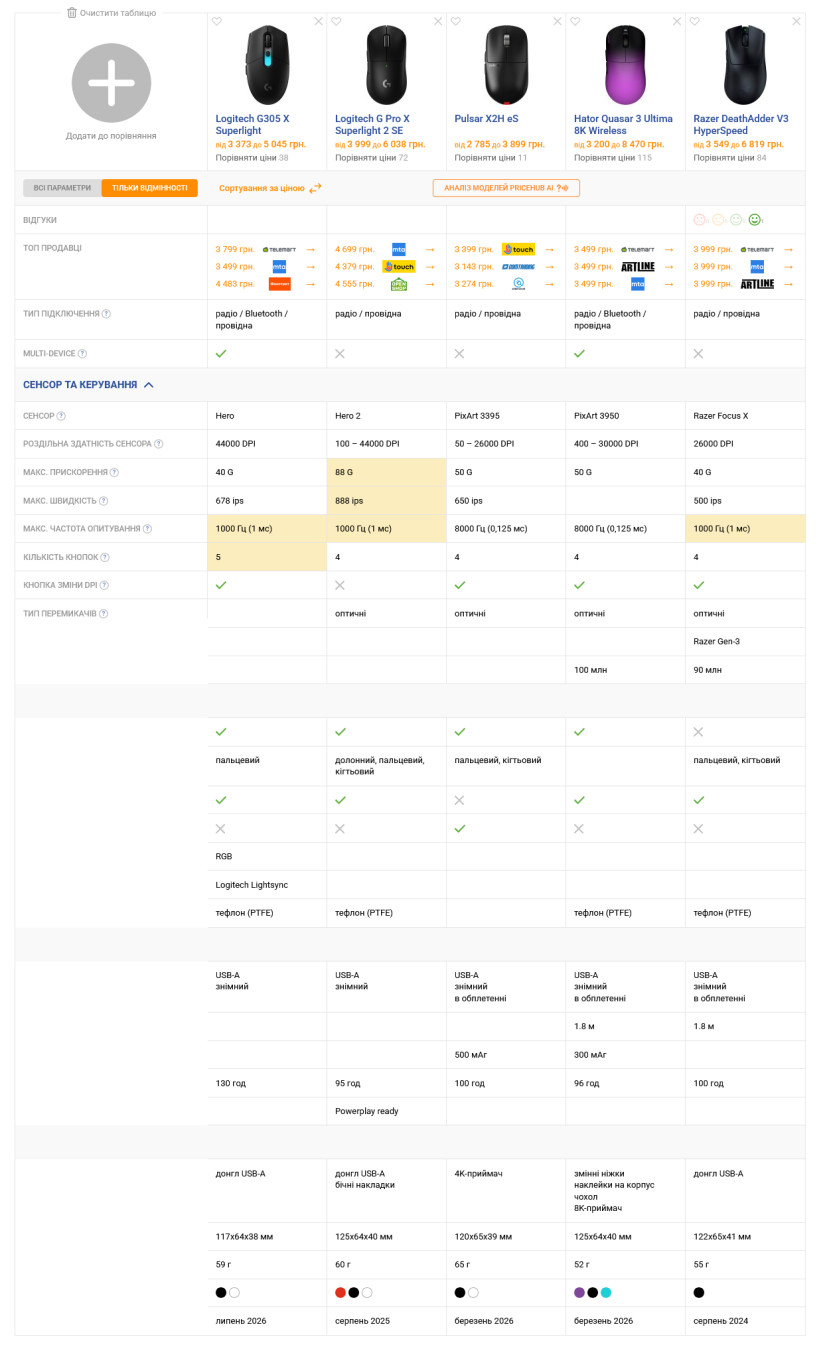Image resolution: width=835 pixels, height=1345 pixels.
Task: Show help for Кнопка зміни DPI
Action: click(x=104, y=585)
